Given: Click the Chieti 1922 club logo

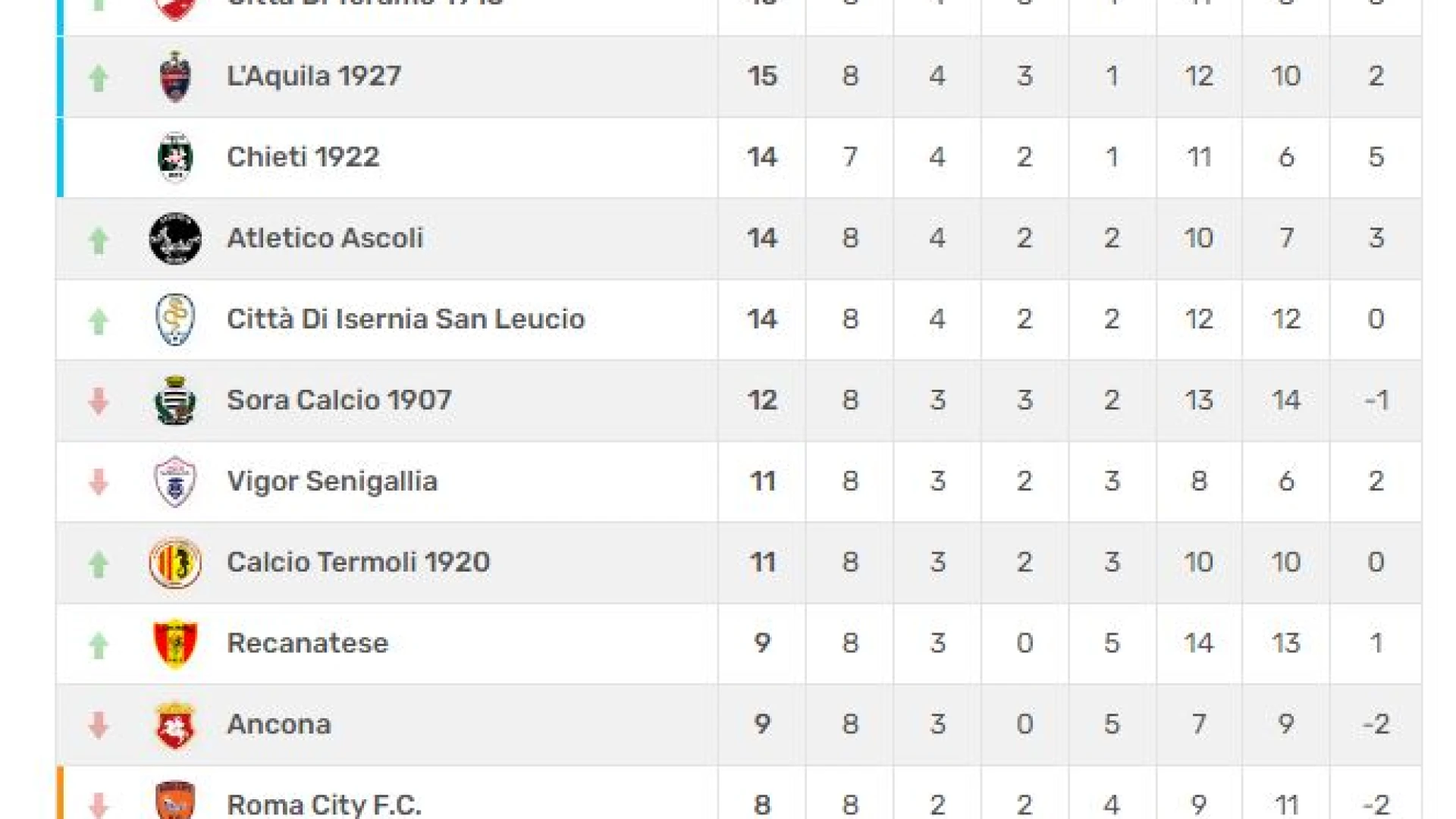Looking at the screenshot, I should 175,157.
